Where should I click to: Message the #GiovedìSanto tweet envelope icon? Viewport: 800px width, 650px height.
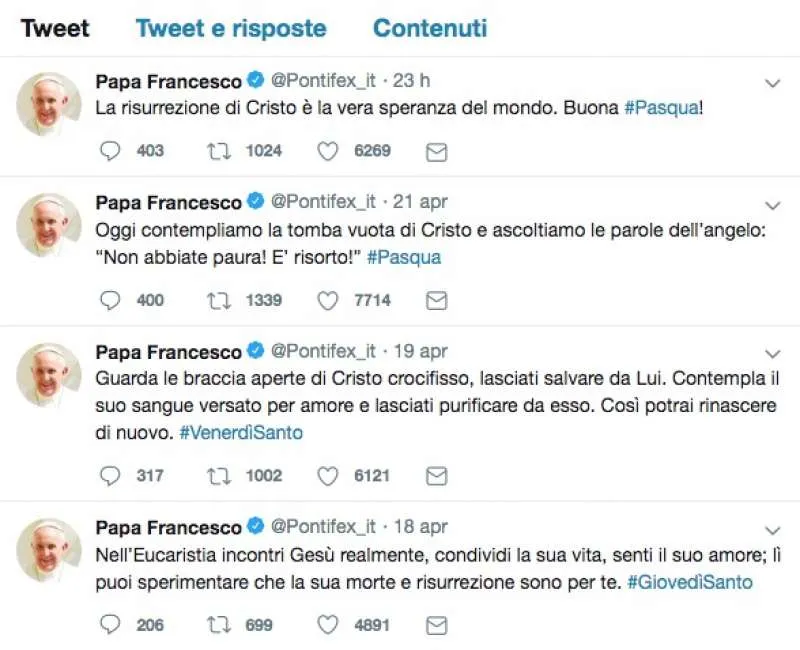point(436,625)
